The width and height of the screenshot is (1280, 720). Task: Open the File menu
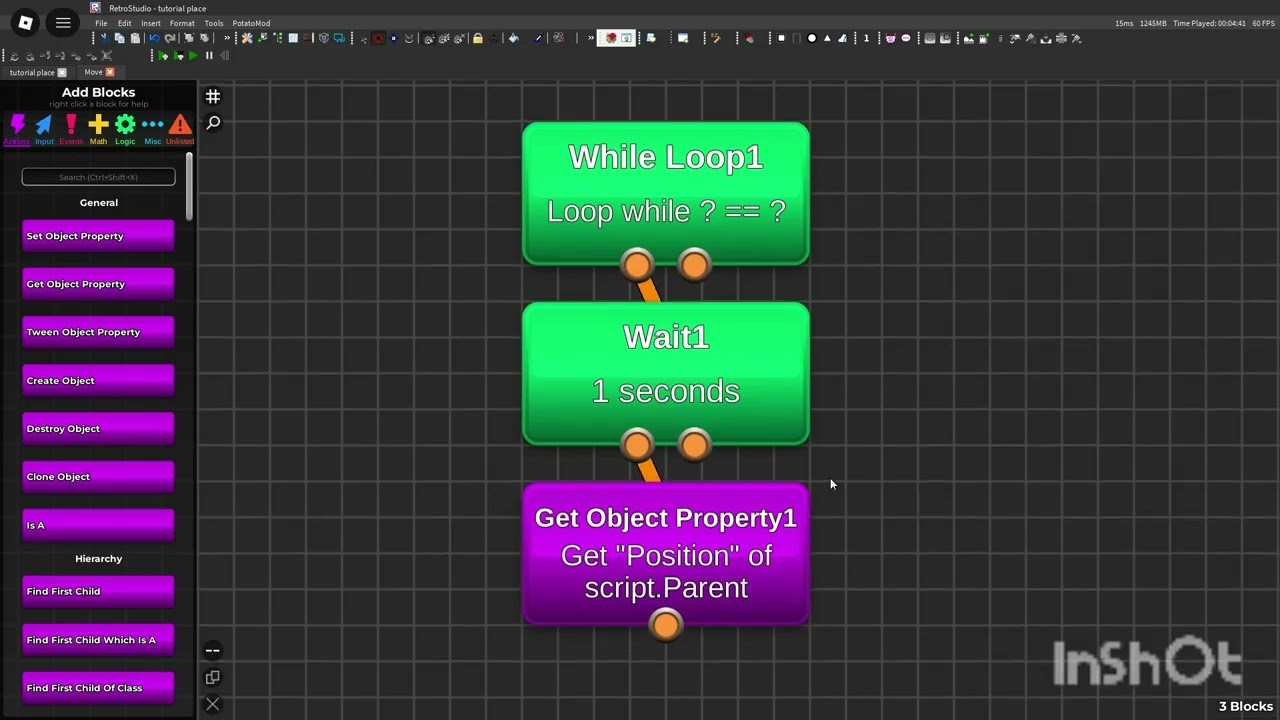101,23
